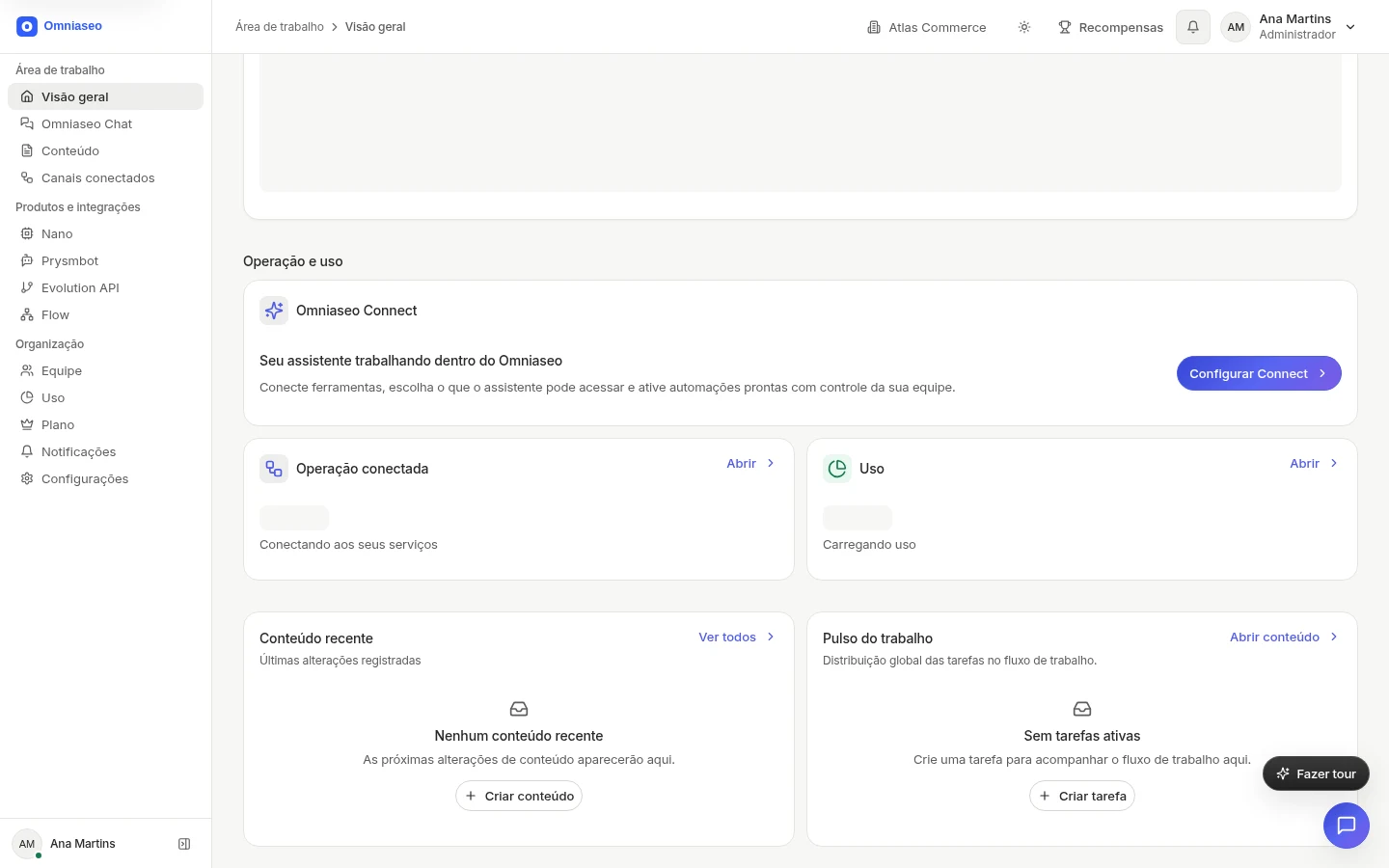Open Equipe in sidebar
1389x868 pixels.
(106, 370)
